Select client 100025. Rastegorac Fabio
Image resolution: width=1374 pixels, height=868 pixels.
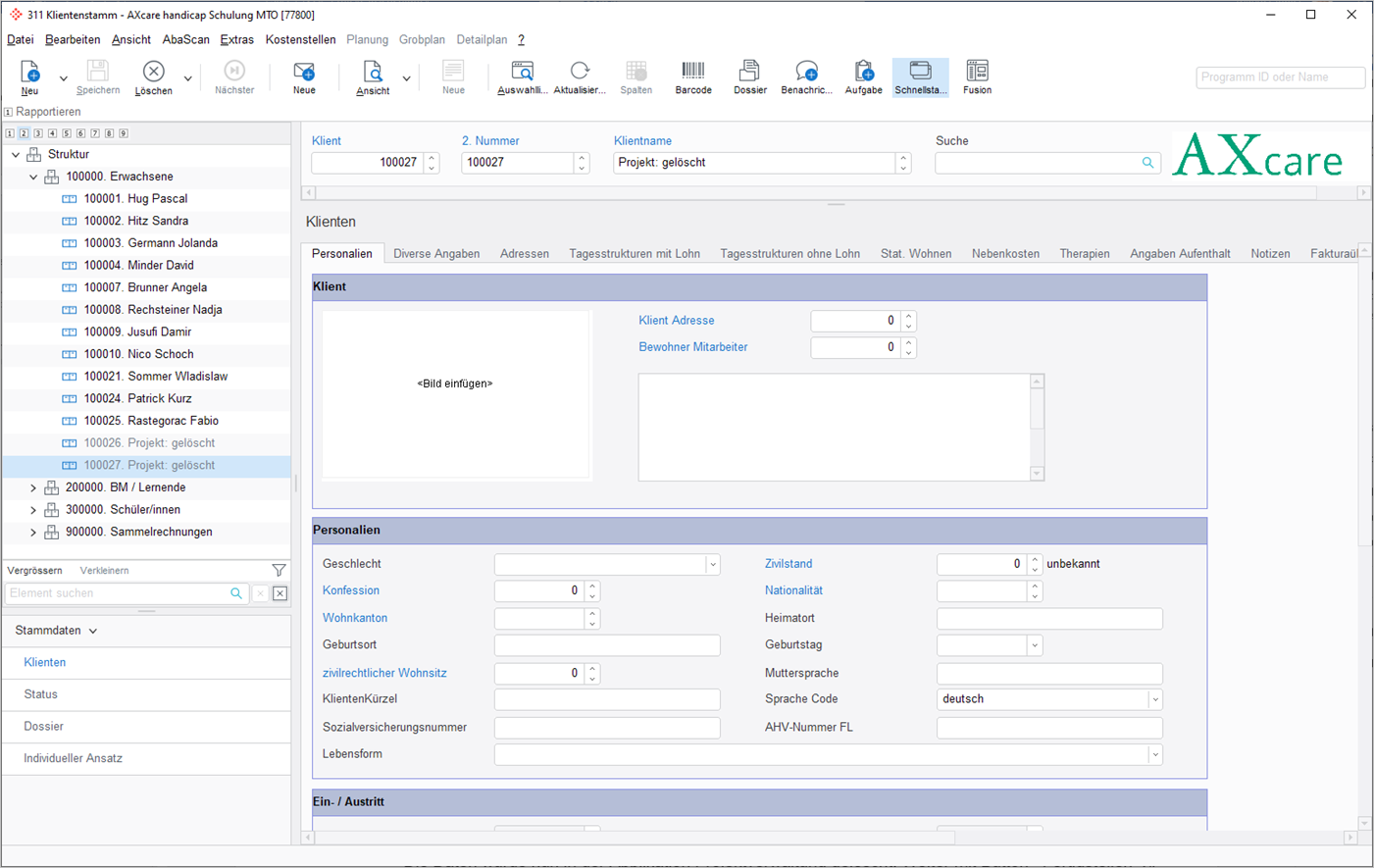click(x=151, y=421)
